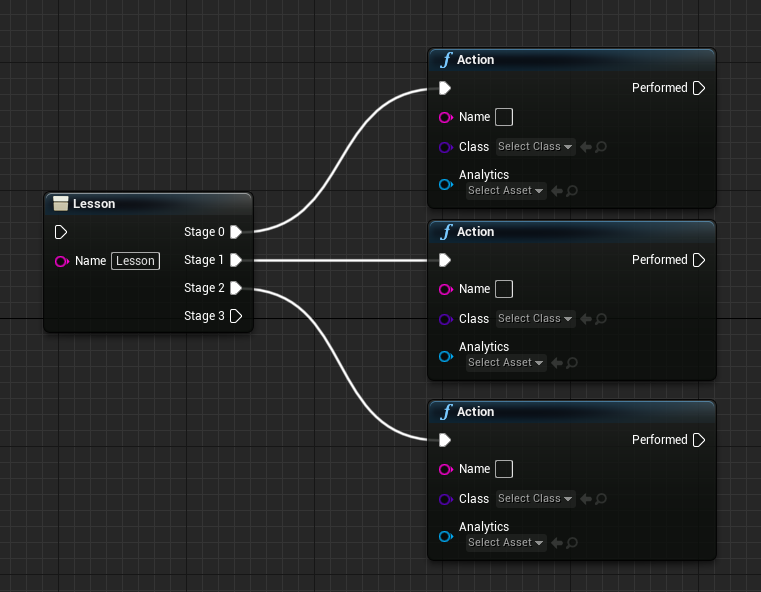Viewport: 761px width, 592px height.
Task: Click the bottom Action node's purple Class pin
Action: tap(446, 499)
